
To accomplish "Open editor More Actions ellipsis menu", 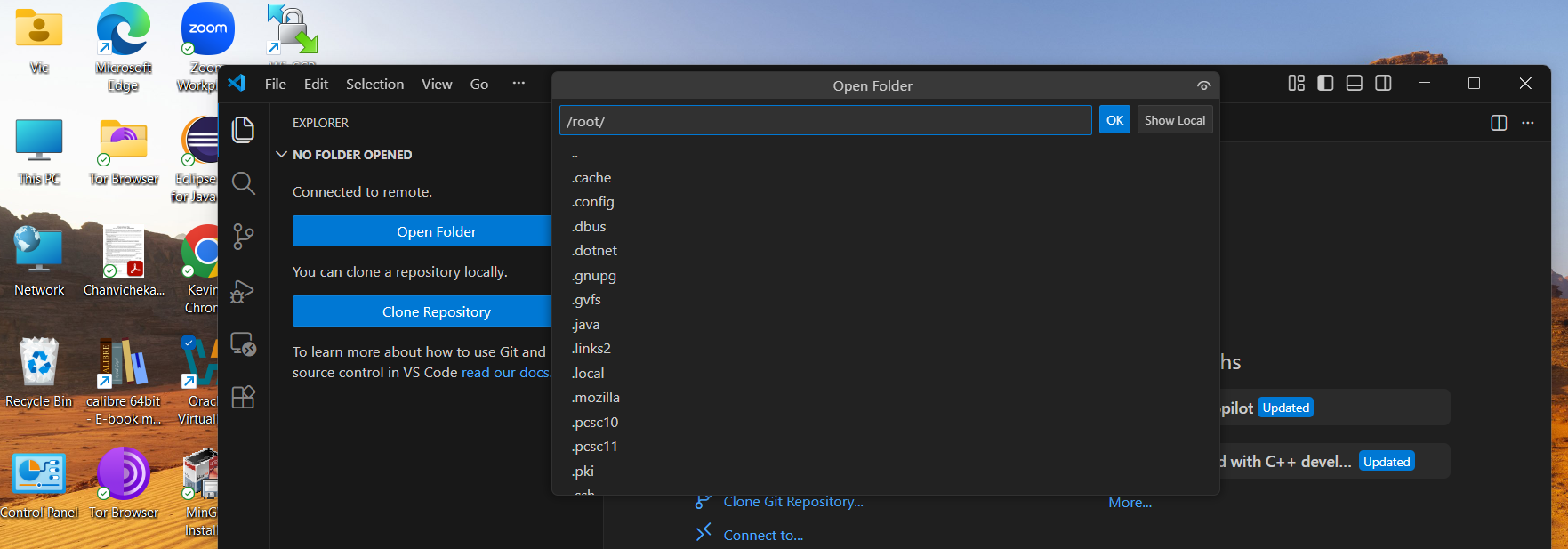I will (1528, 123).
